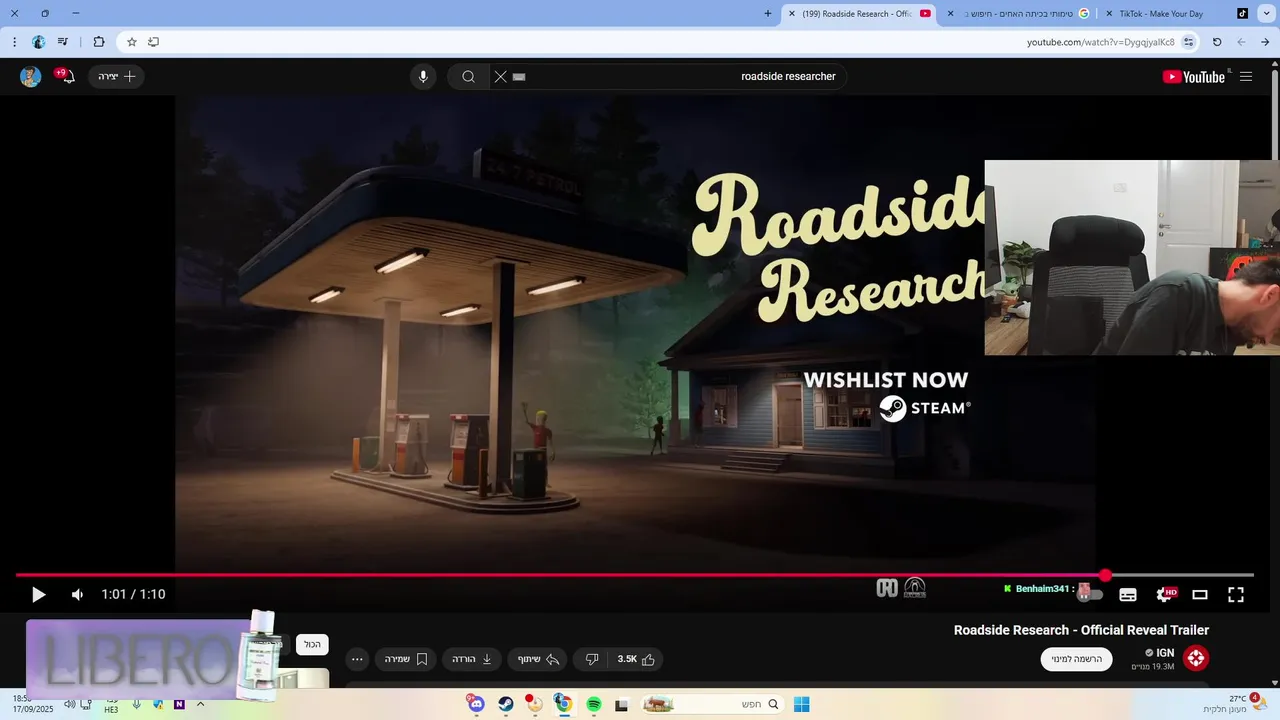This screenshot has width=1280, height=720.
Task: Open Discord from the taskbar
Action: (x=476, y=704)
